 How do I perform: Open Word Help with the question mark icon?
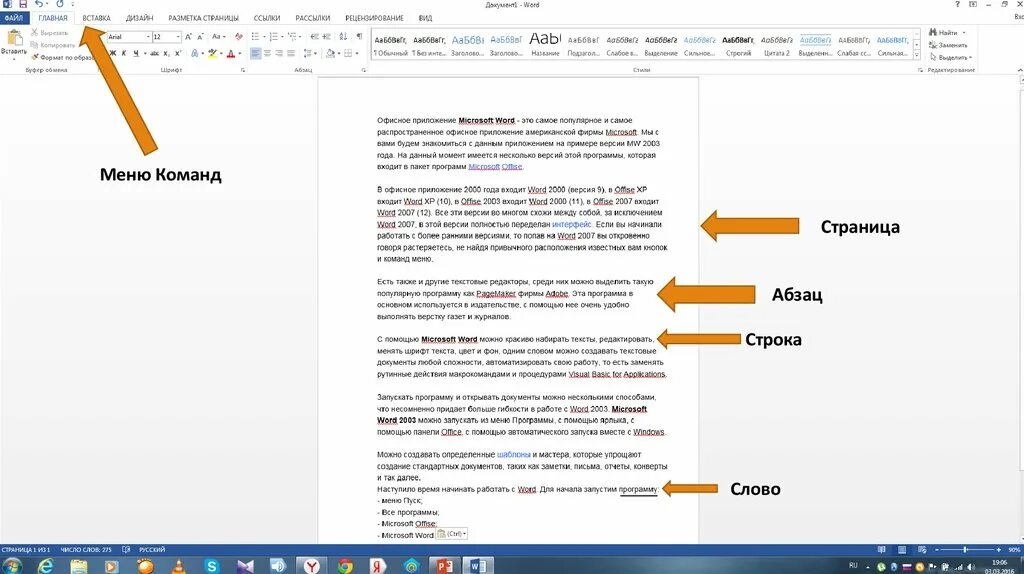(957, 5)
